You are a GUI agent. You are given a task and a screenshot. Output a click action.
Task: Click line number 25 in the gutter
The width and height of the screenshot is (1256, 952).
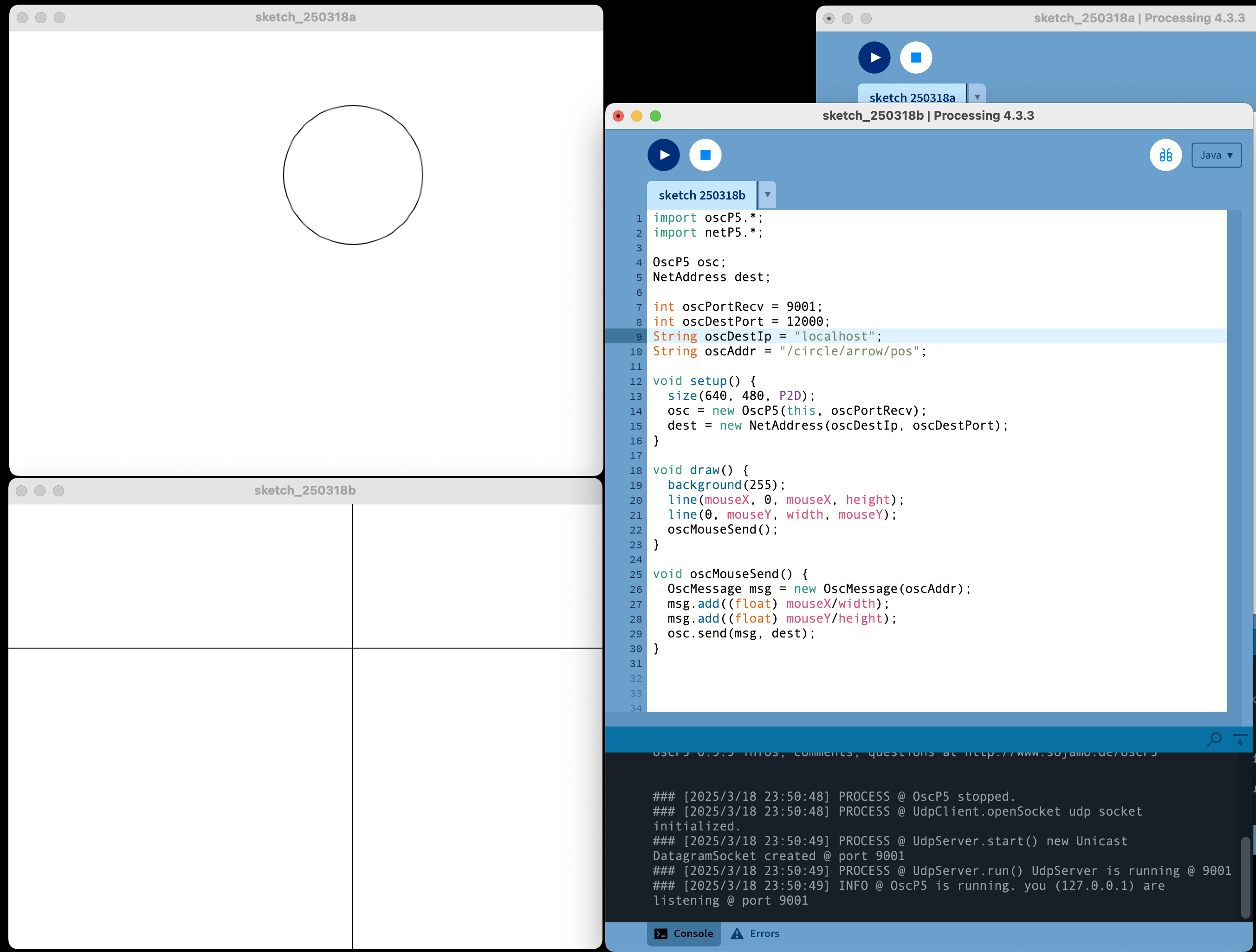(636, 574)
